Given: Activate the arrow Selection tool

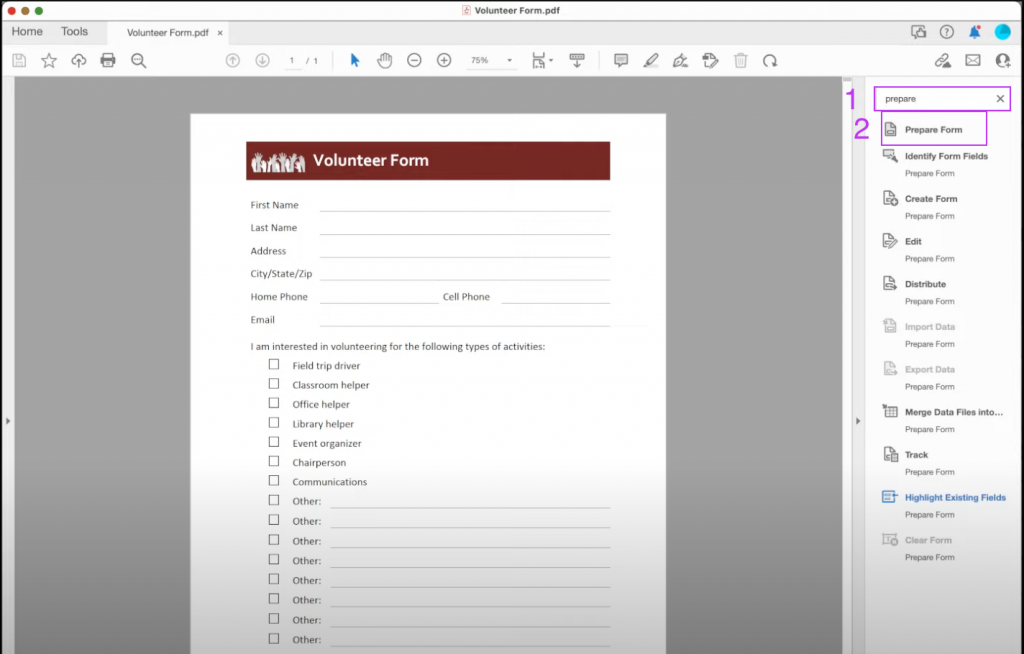Looking at the screenshot, I should coord(353,60).
